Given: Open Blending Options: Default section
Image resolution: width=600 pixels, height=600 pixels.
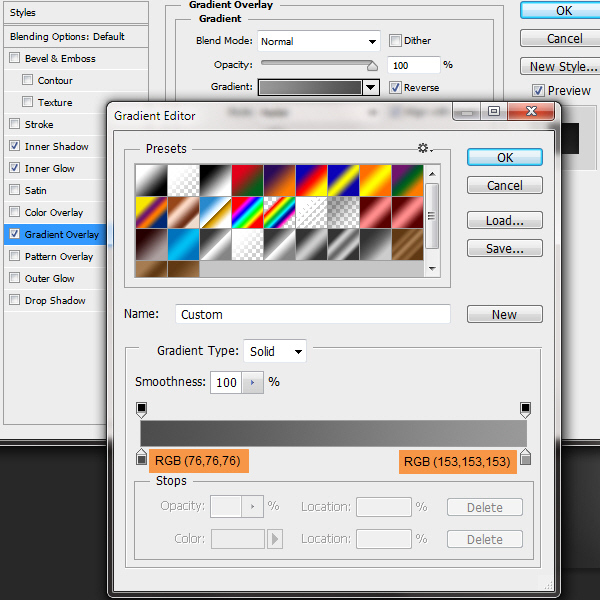Looking at the screenshot, I should [x=67, y=36].
